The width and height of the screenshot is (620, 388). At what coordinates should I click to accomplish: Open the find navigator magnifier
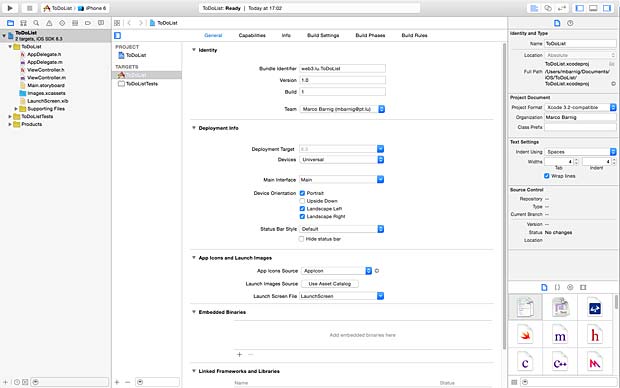tap(36, 23)
